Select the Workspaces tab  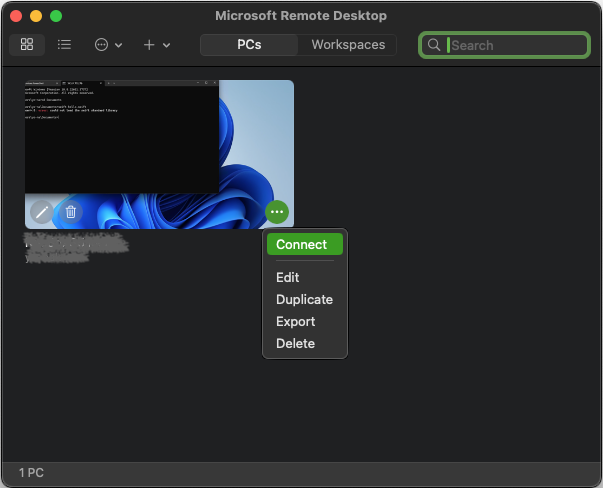348,45
